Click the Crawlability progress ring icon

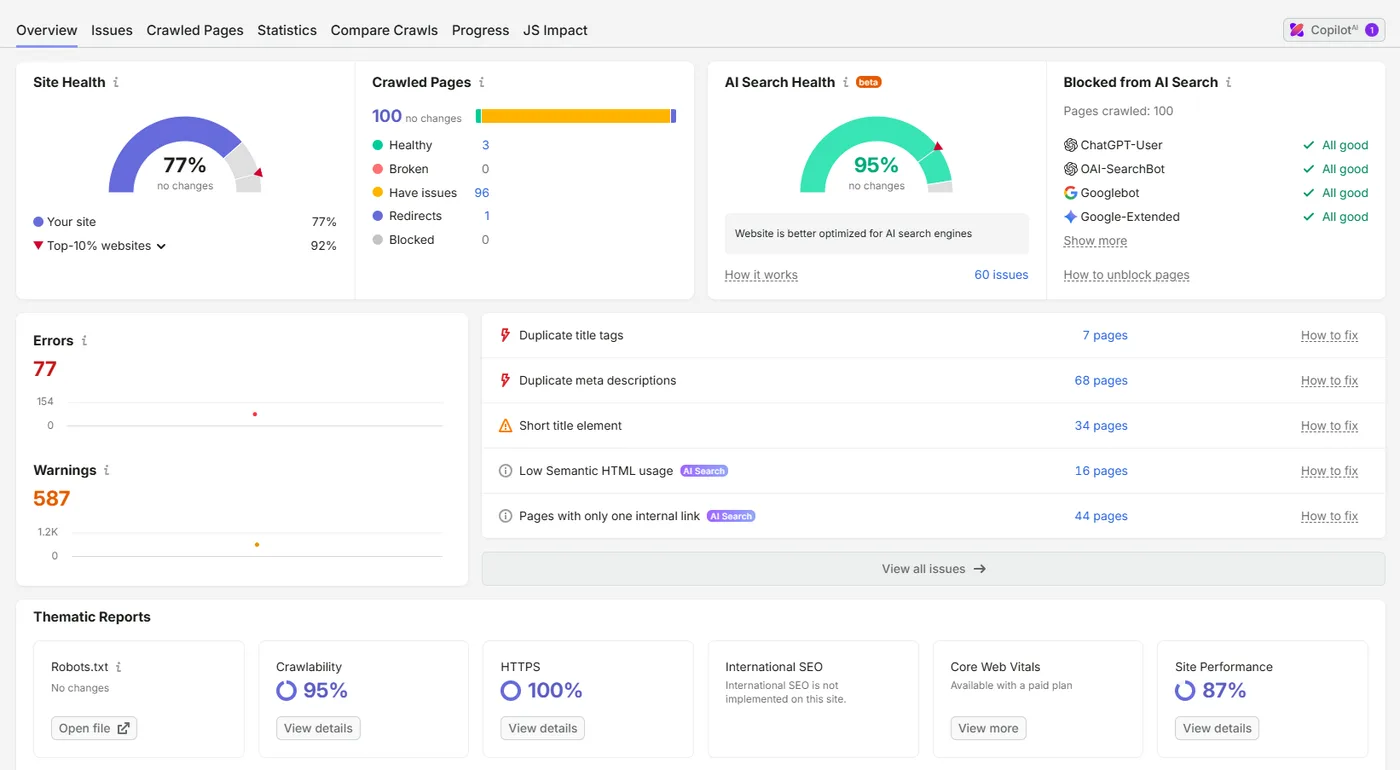[x=286, y=690]
